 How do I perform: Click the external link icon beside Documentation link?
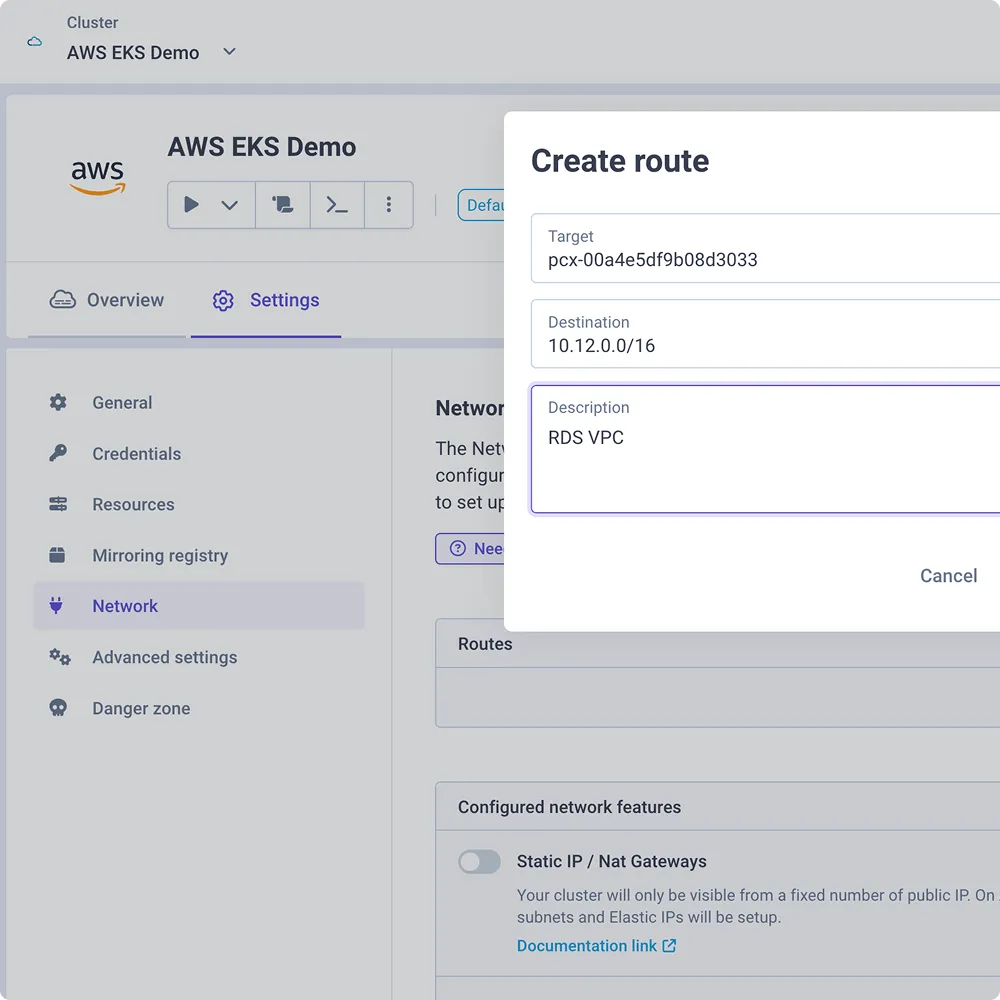[x=669, y=946]
